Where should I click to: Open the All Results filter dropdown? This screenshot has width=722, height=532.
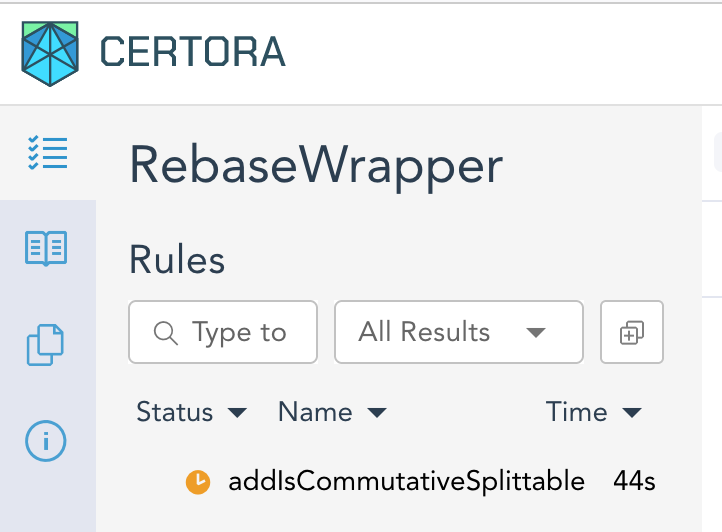tap(458, 332)
